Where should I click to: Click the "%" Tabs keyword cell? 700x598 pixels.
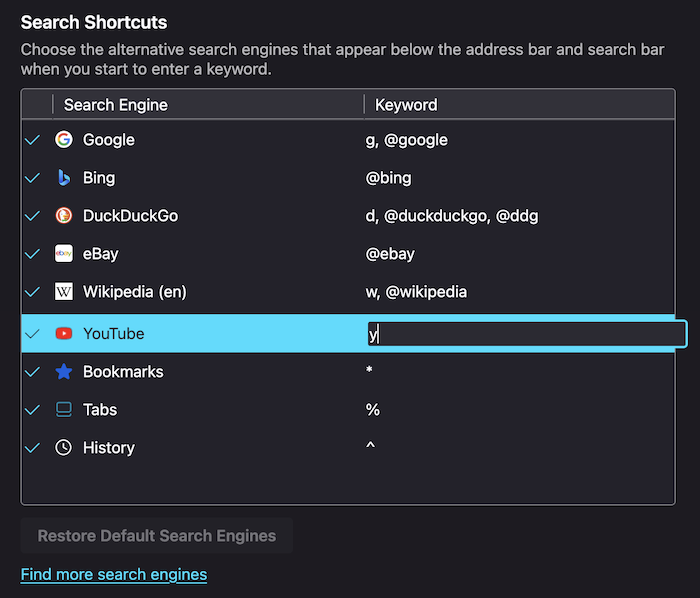pos(373,409)
